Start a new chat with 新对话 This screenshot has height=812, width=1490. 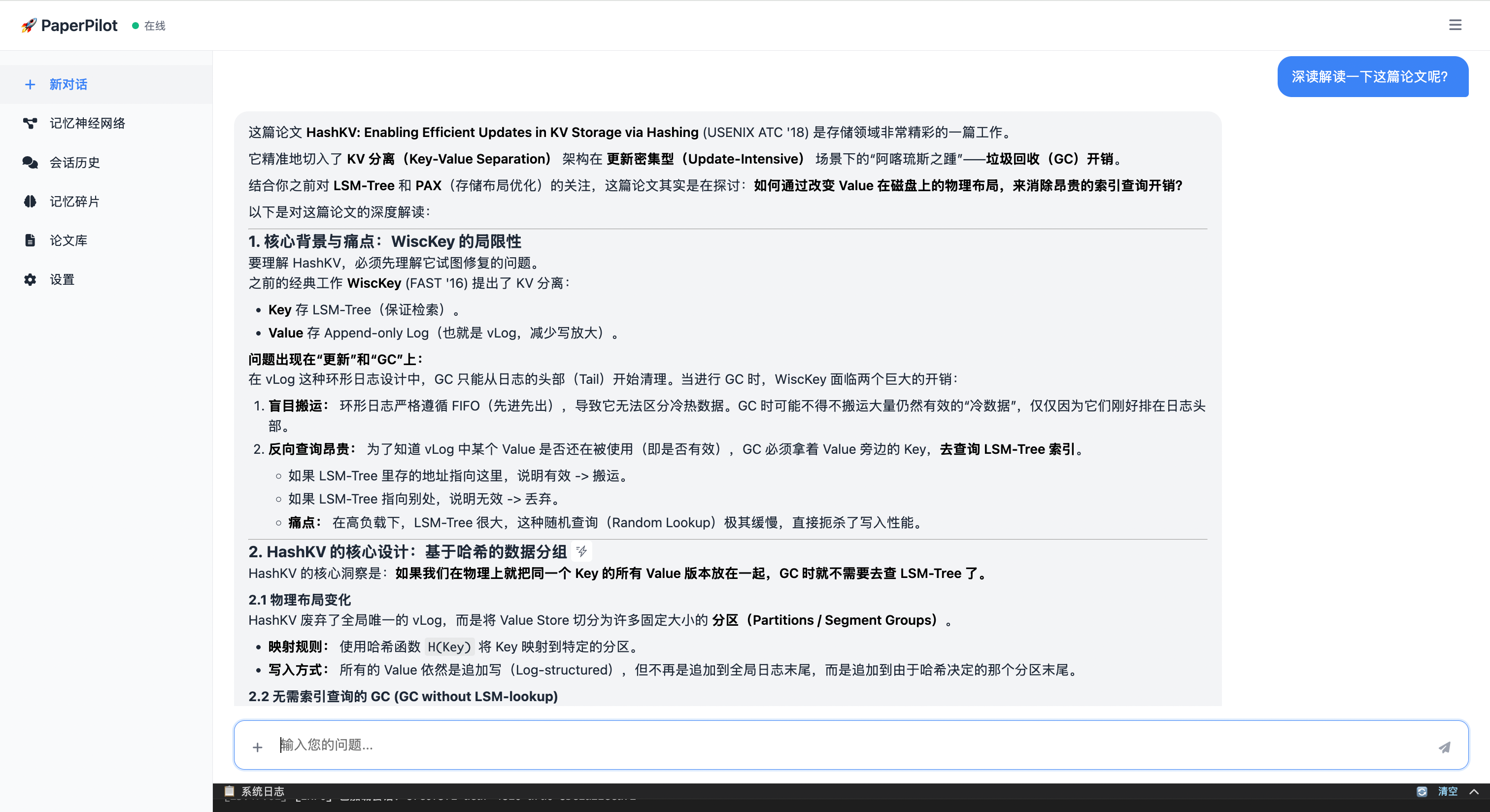(106, 84)
